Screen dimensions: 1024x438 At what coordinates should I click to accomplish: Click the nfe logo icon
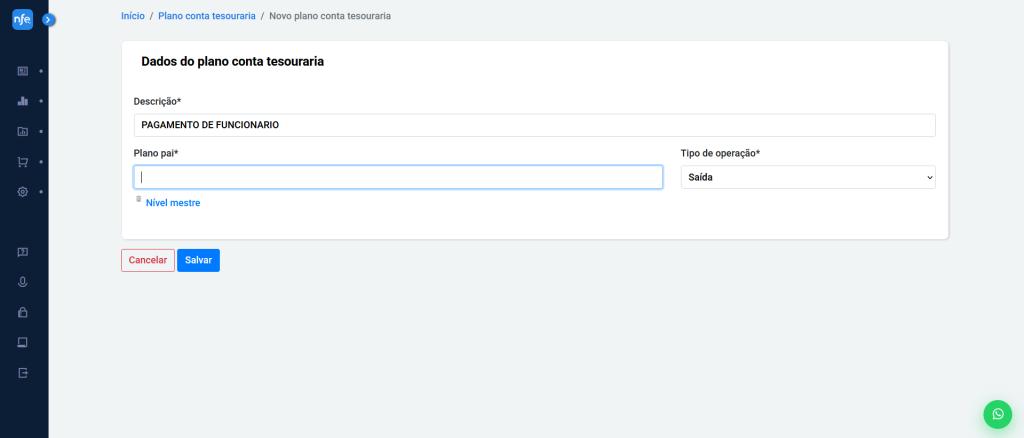click(22, 20)
